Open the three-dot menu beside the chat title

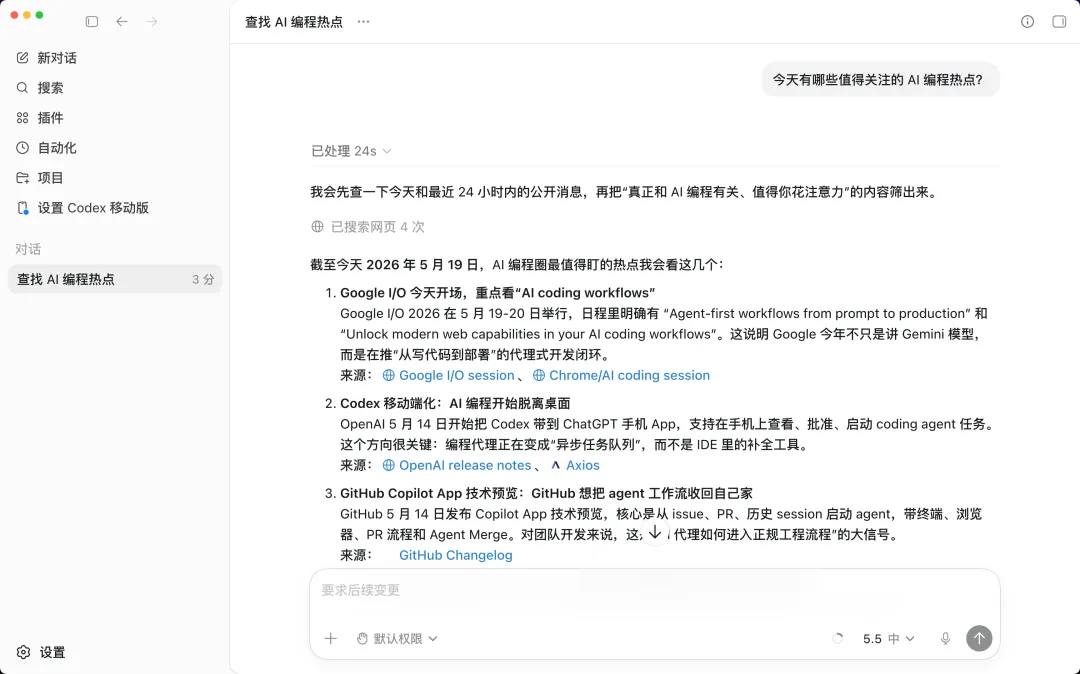pos(364,21)
